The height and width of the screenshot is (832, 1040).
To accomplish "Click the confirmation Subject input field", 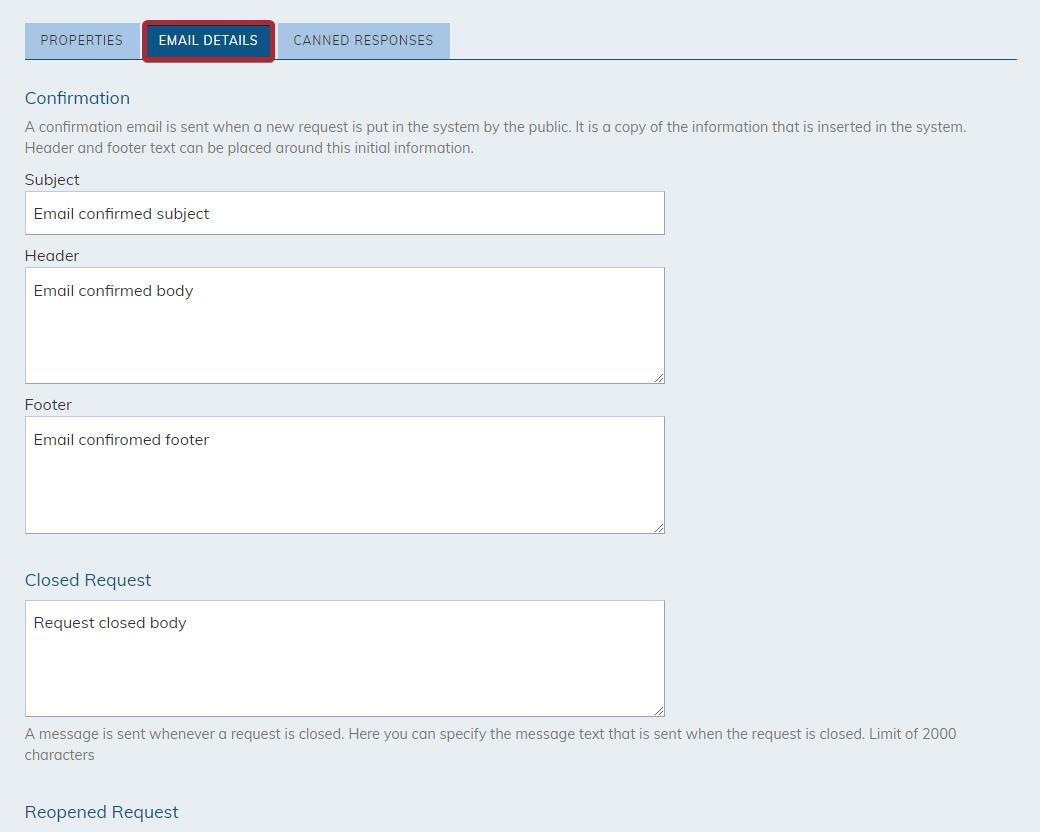I will (345, 213).
